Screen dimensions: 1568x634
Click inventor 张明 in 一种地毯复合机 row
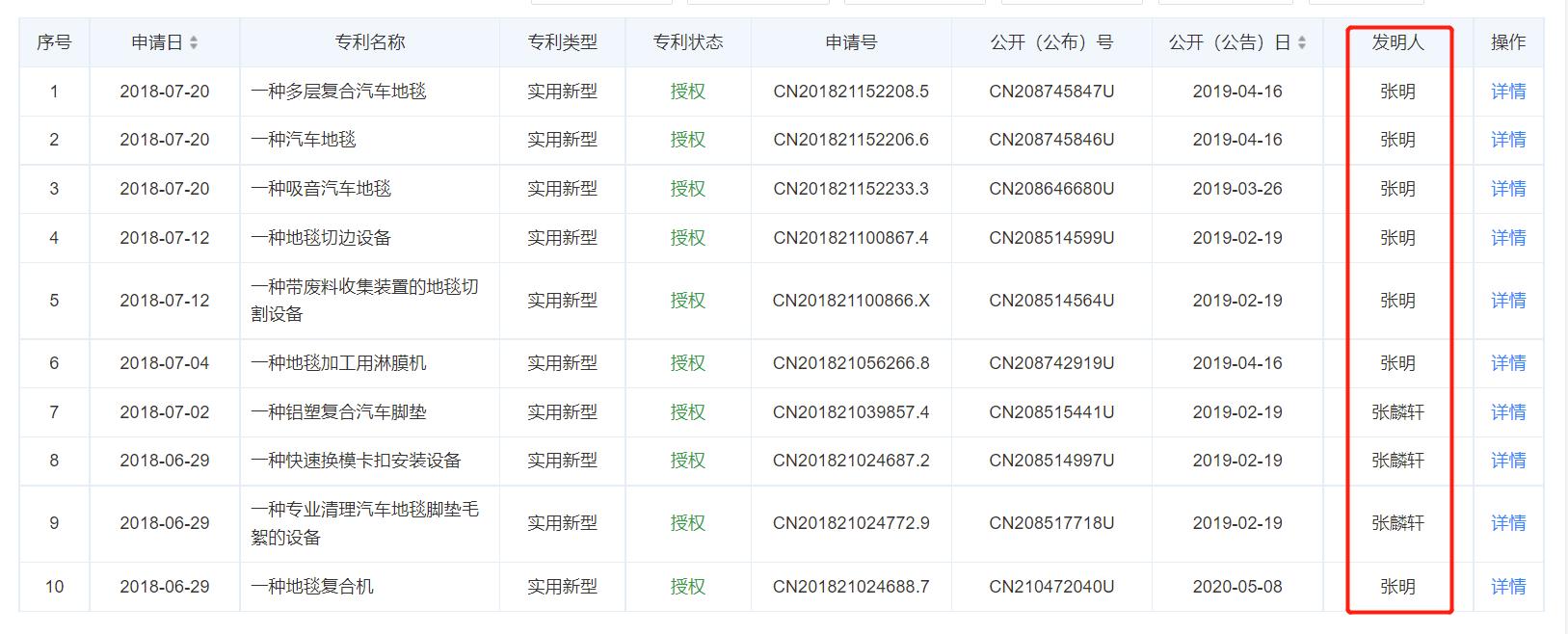(x=1397, y=587)
